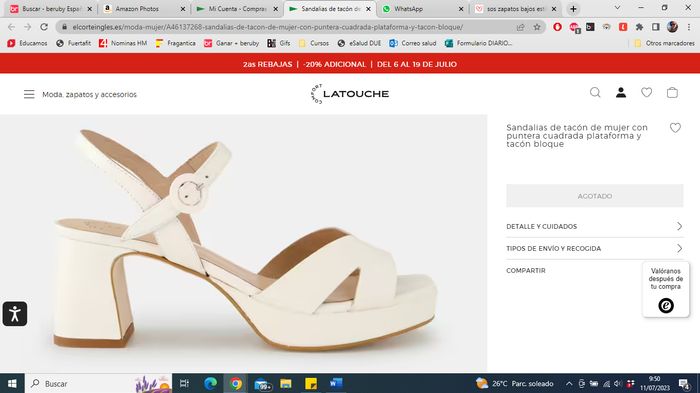700x393 pixels.
Task: Switch to the Mi Cuenta - Compras tab
Action: [238, 8]
